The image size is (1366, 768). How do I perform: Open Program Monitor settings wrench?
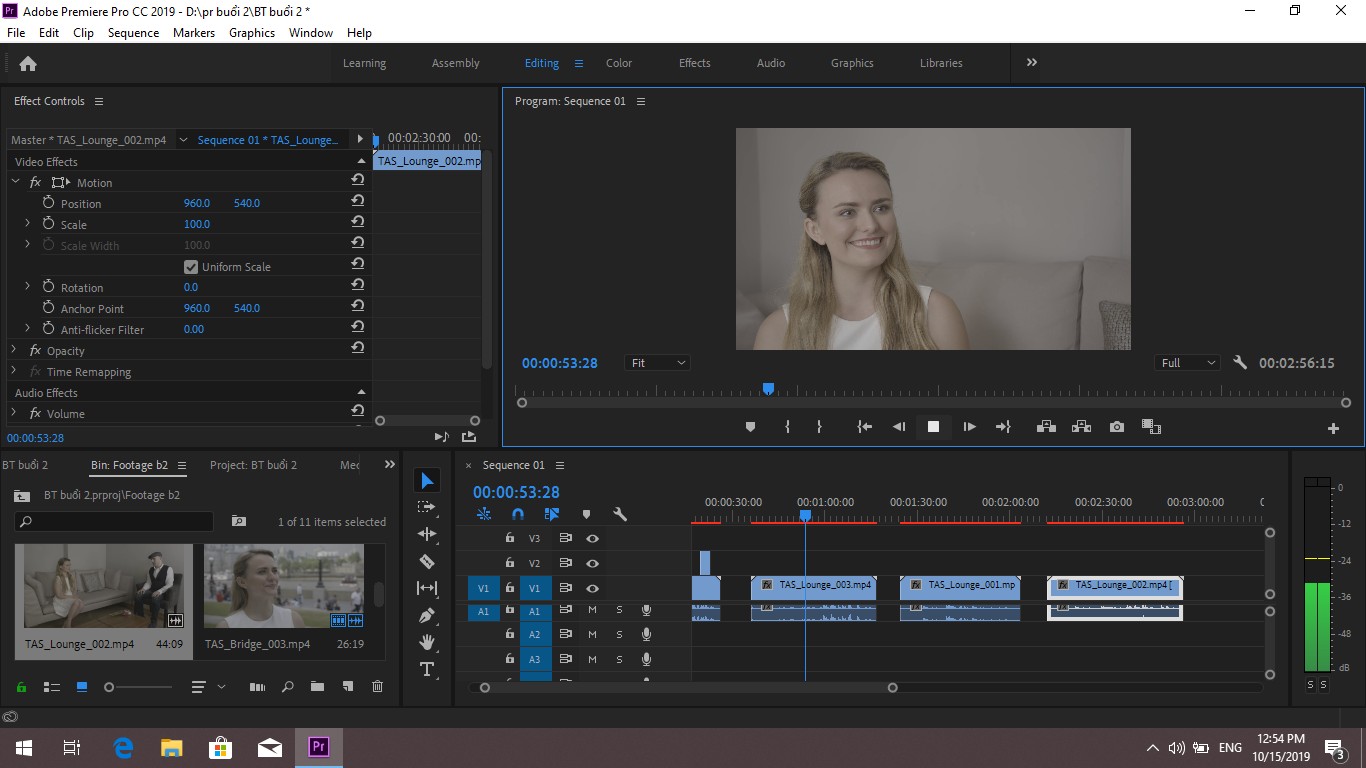[1240, 363]
